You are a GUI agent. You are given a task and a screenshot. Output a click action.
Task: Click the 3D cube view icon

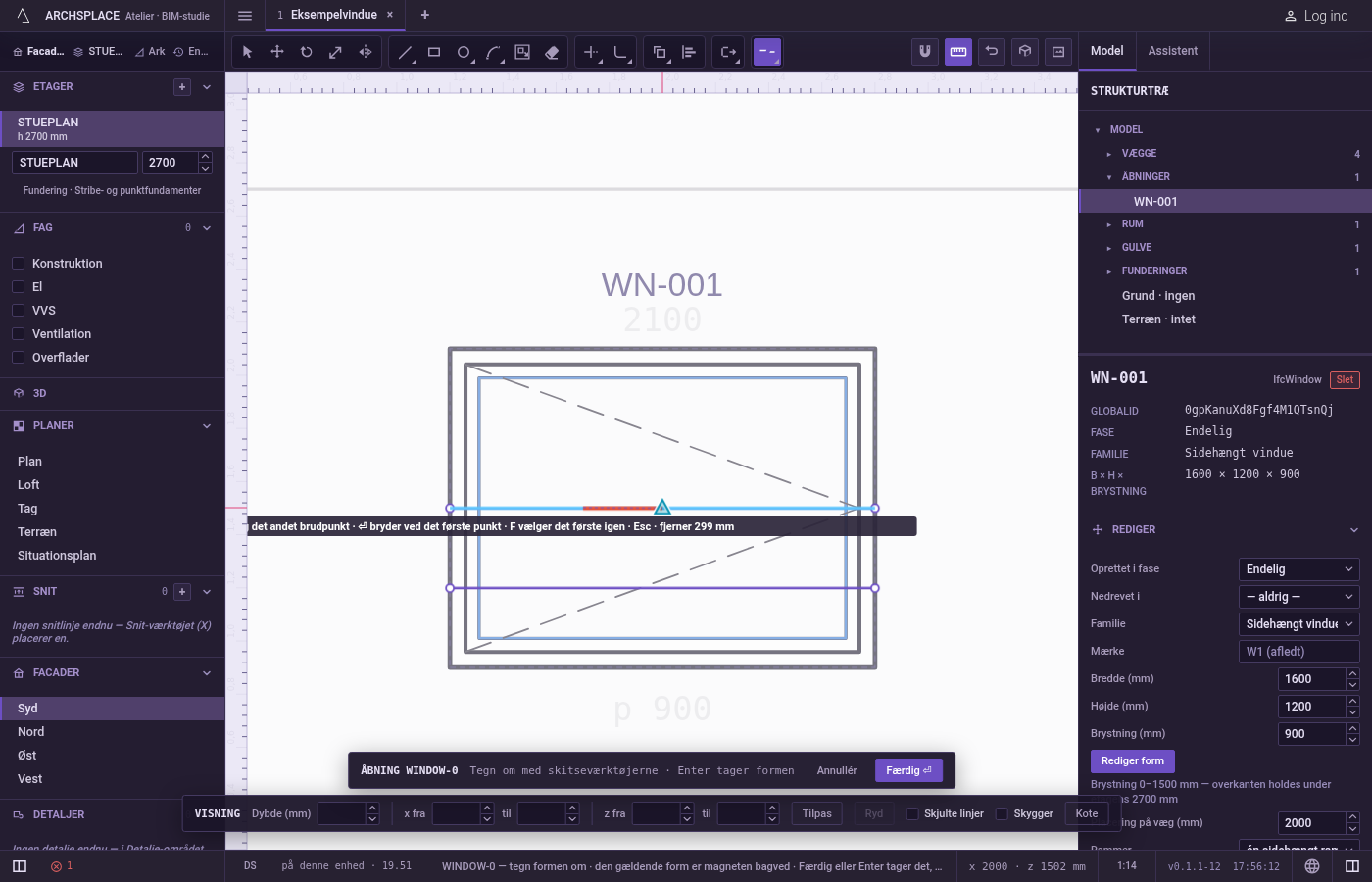click(x=1025, y=52)
